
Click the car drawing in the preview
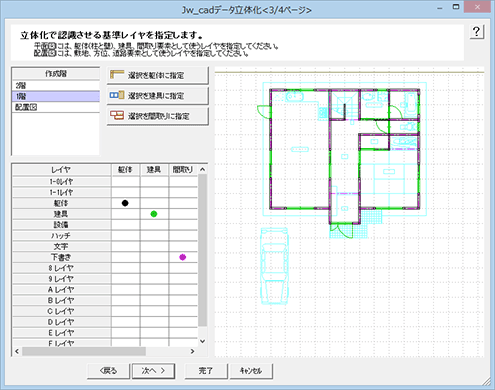[274, 266]
